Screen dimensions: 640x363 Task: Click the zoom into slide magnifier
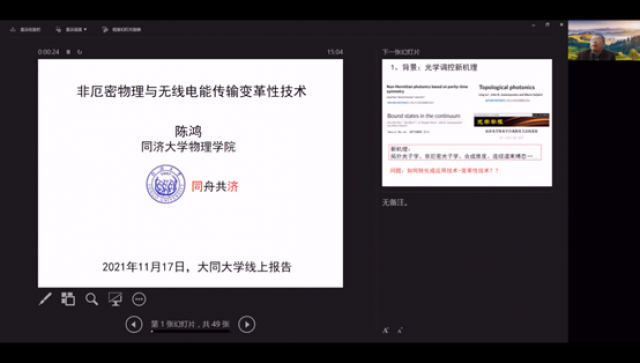pos(92,299)
